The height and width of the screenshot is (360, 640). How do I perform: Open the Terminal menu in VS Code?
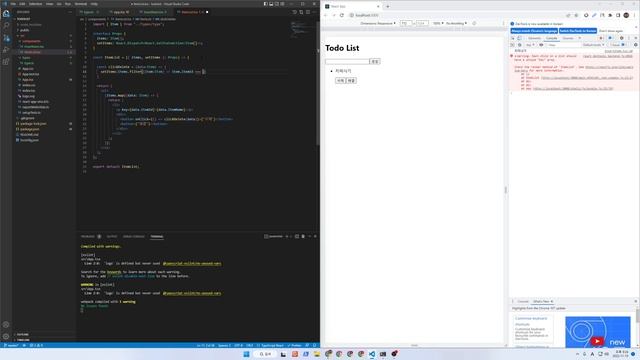81,4
